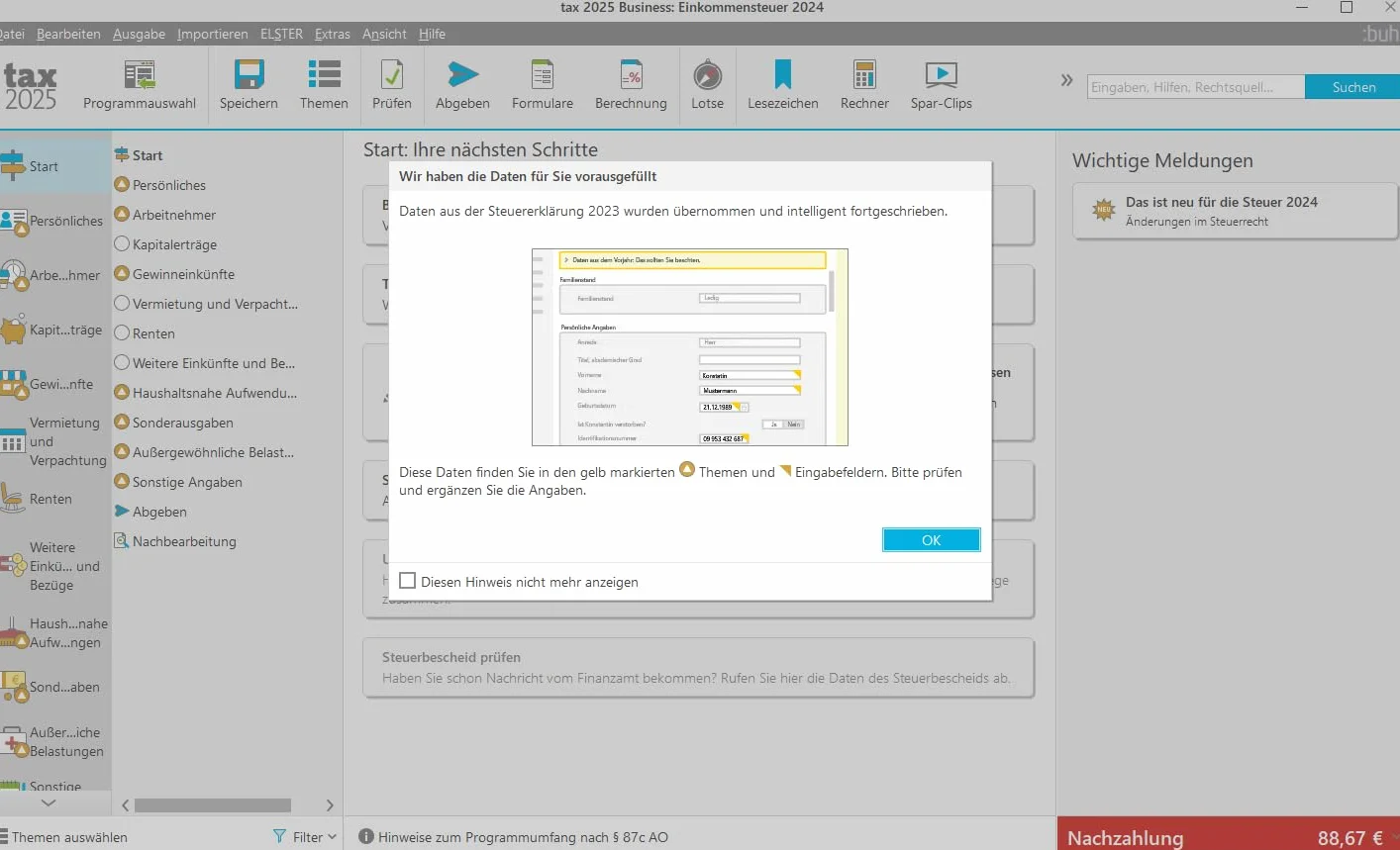The image size is (1400, 850).
Task: Open 'Das ist neu für die Steuer 2024'
Action: tap(1235, 211)
